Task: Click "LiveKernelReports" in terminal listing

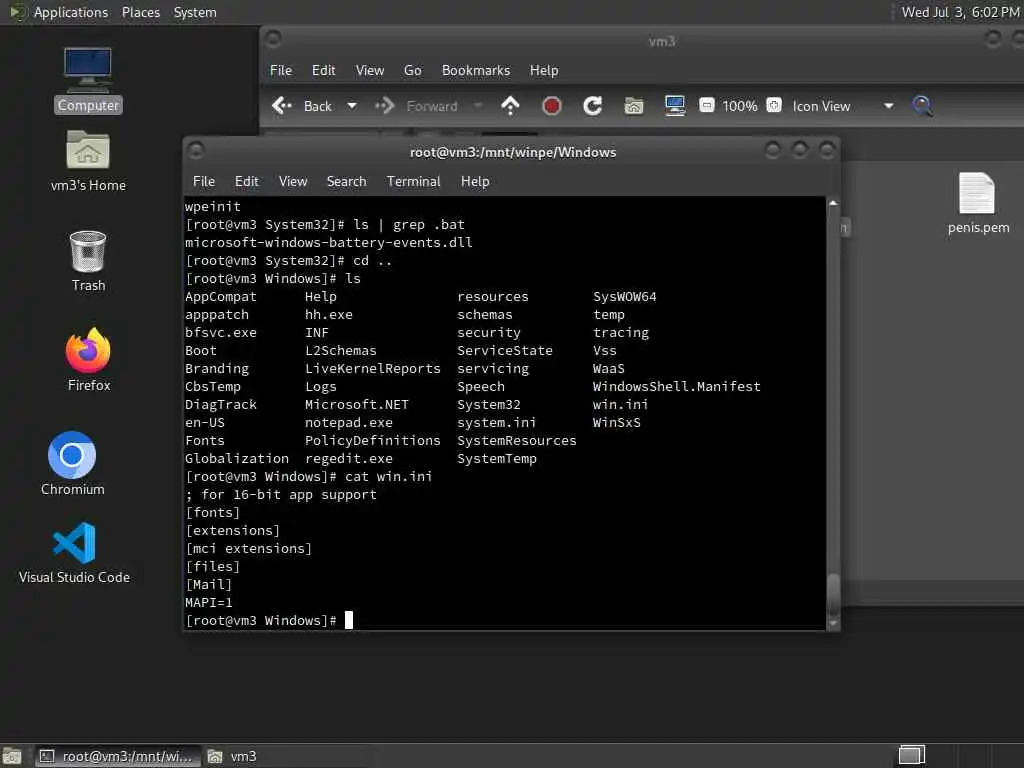Action: pos(373,368)
